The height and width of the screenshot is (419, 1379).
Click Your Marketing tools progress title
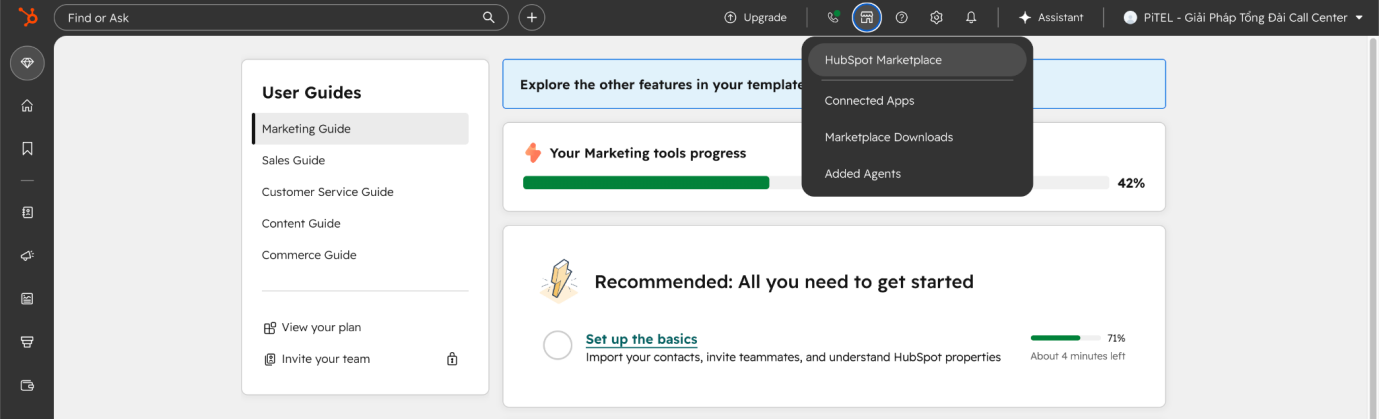tap(648, 153)
